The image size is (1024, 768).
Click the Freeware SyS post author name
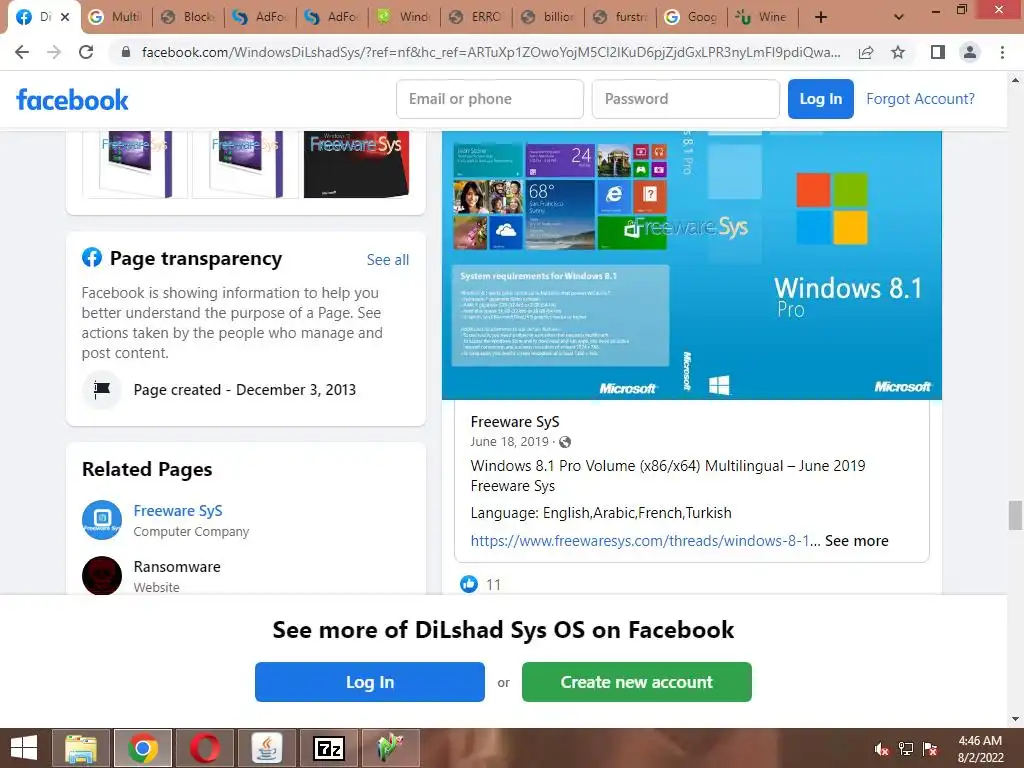click(x=515, y=422)
